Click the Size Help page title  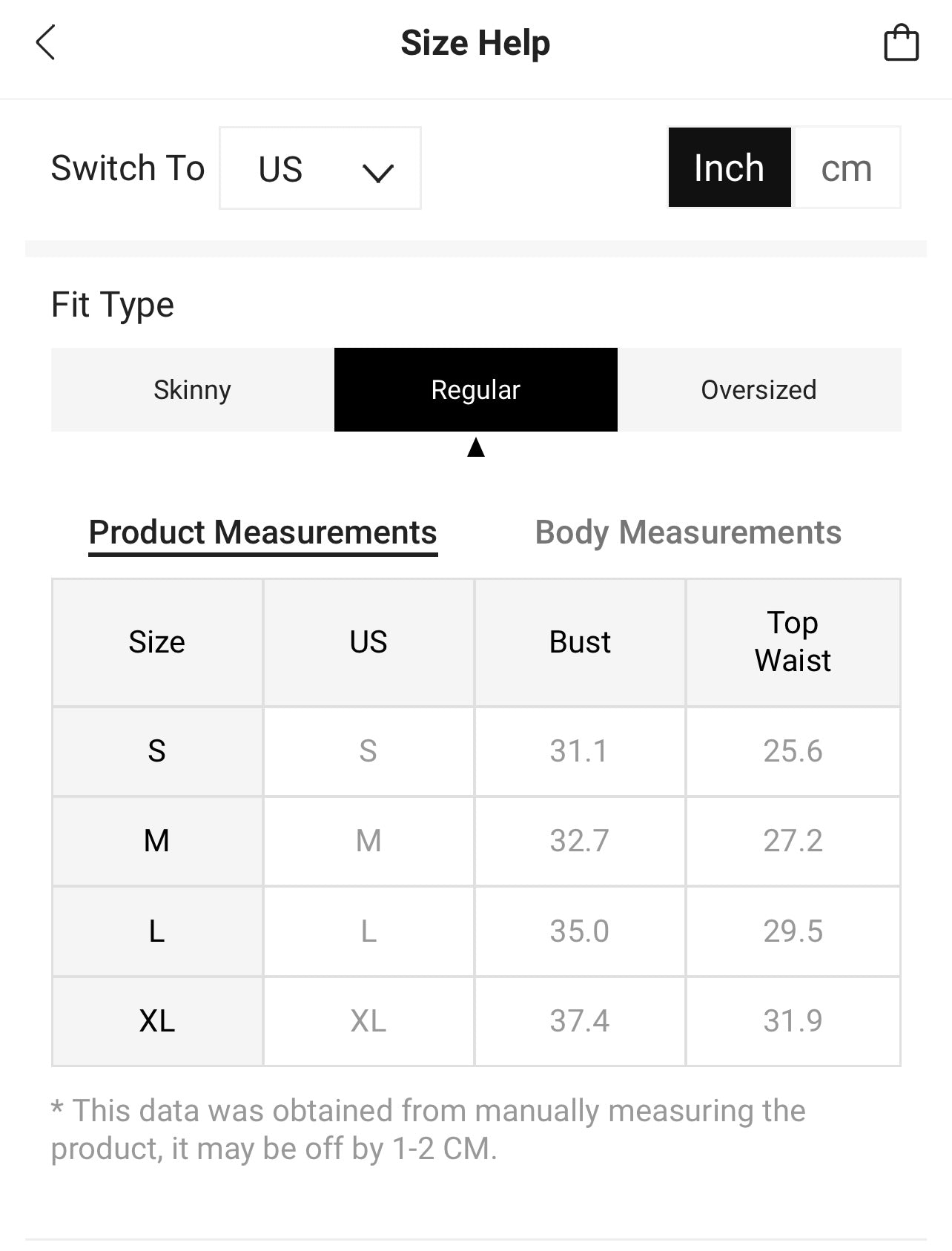point(475,43)
